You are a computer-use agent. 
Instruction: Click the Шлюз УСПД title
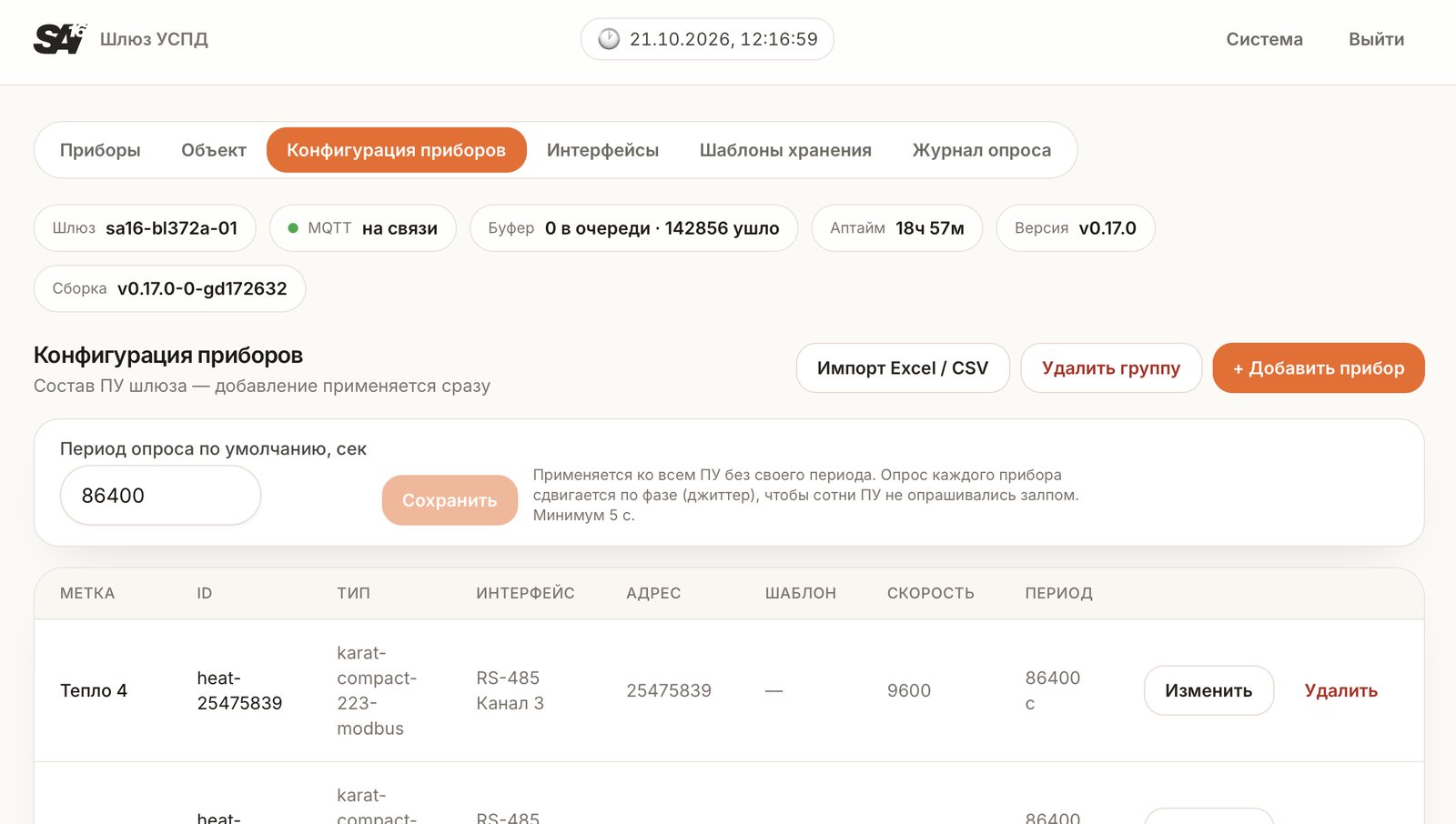pyautogui.click(x=154, y=39)
